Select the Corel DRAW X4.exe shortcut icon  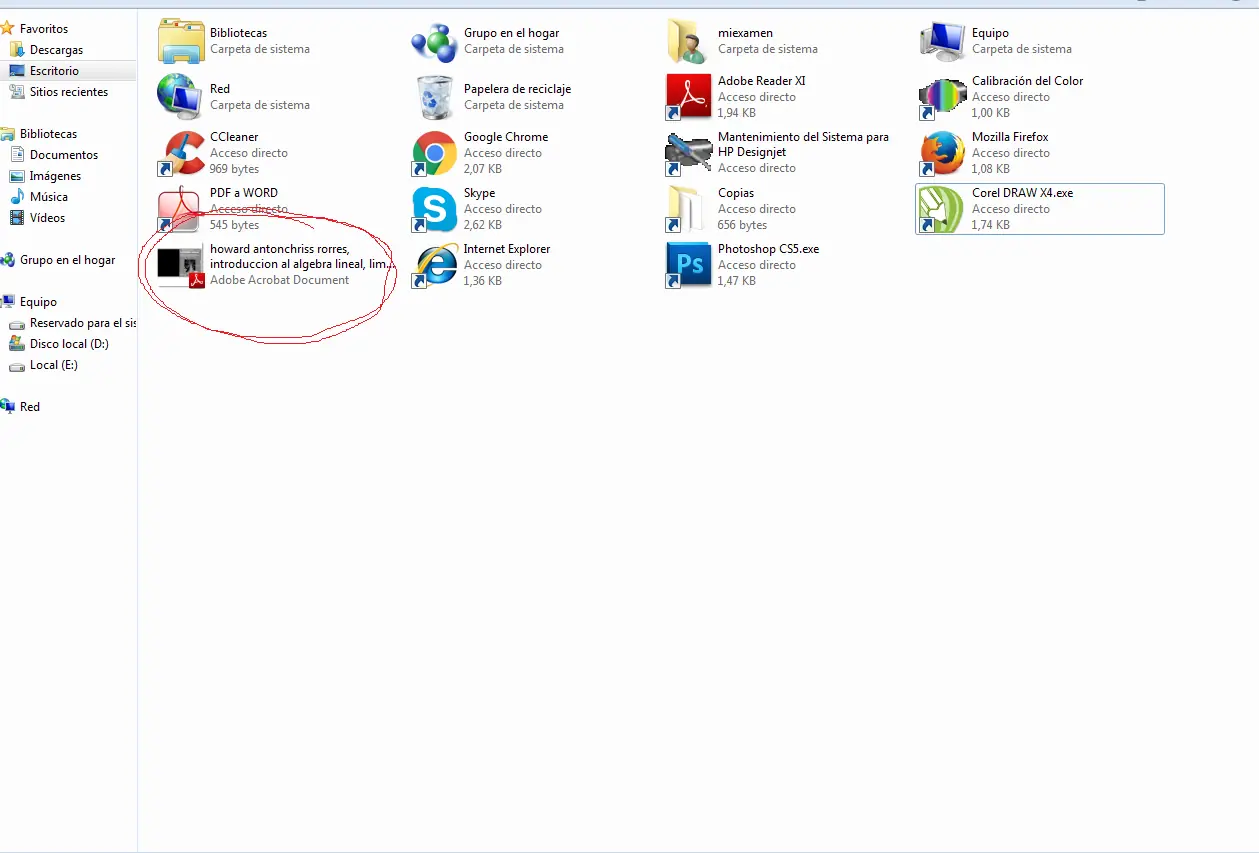[x=943, y=209]
